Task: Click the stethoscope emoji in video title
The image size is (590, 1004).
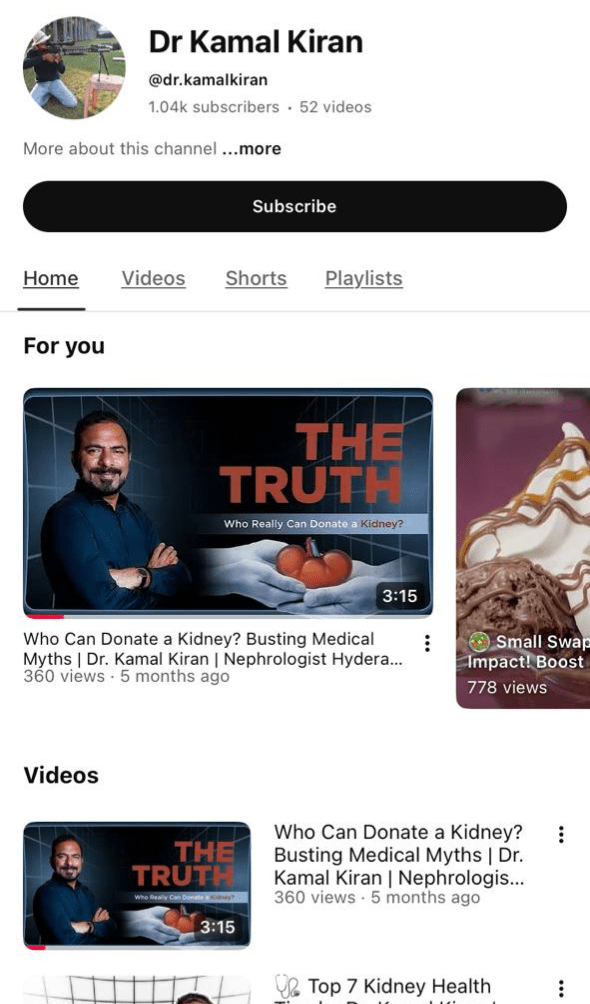Action: [x=287, y=985]
